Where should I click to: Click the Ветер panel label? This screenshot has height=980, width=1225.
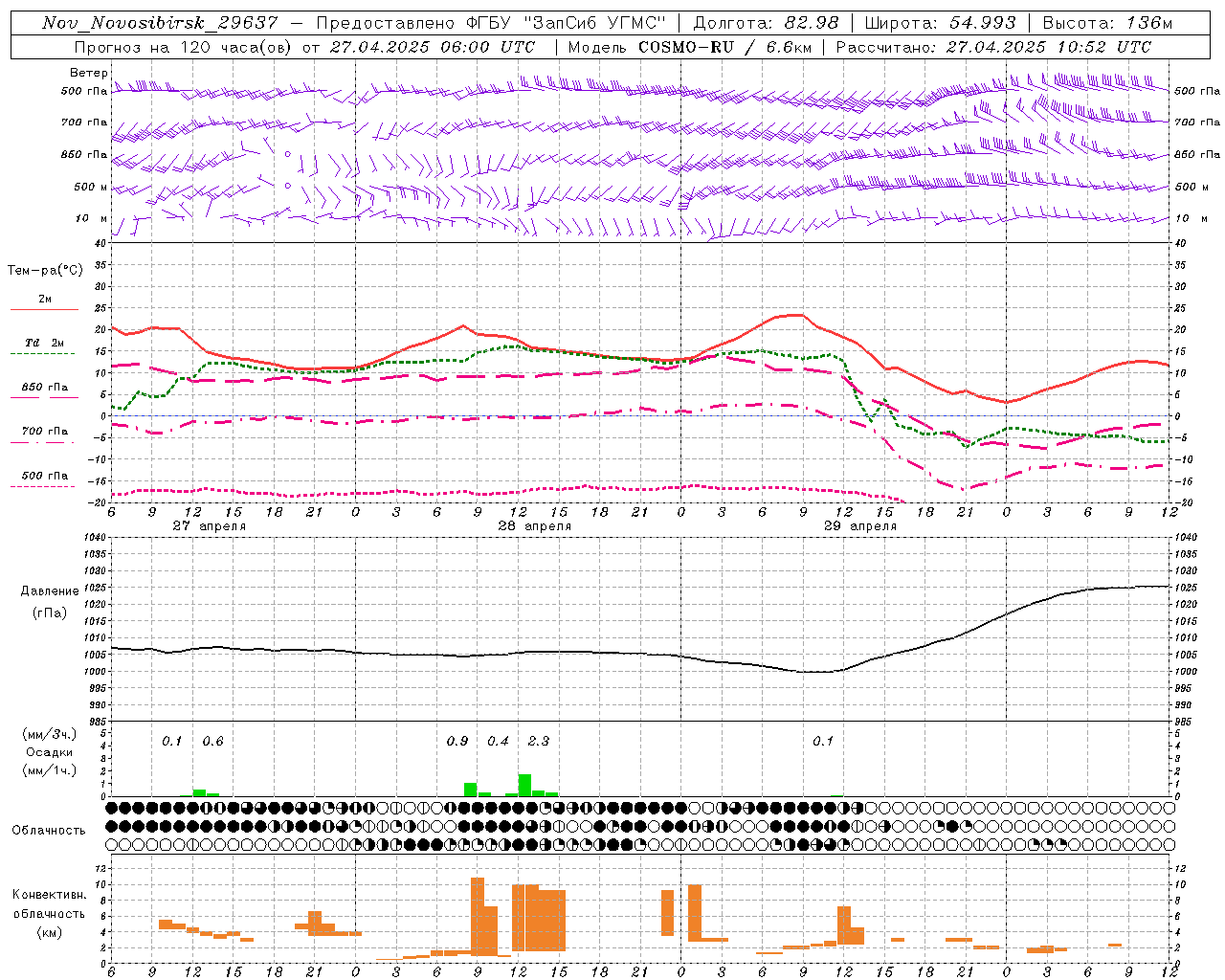click(89, 73)
